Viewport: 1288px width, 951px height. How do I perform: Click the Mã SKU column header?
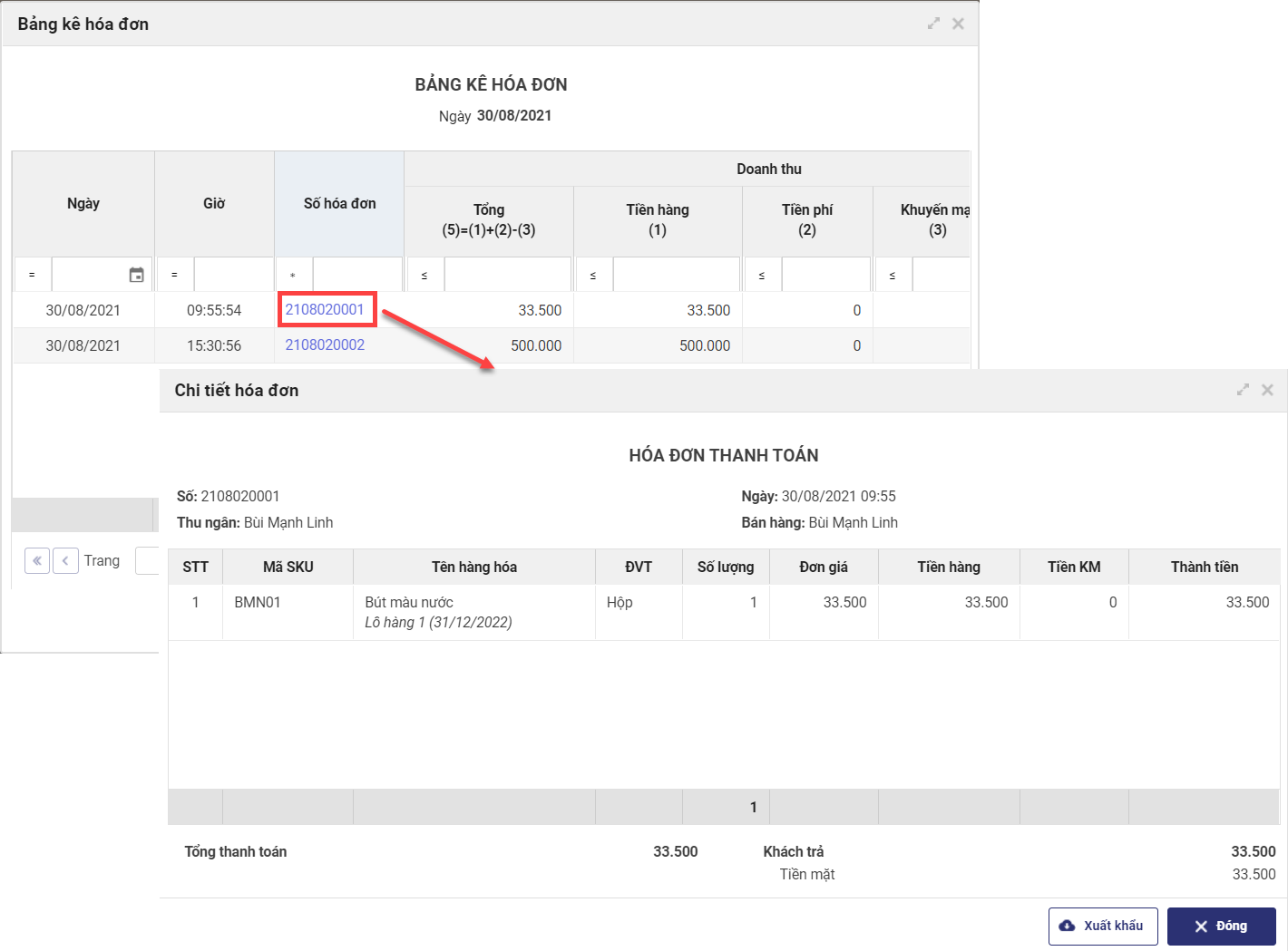pos(288,568)
